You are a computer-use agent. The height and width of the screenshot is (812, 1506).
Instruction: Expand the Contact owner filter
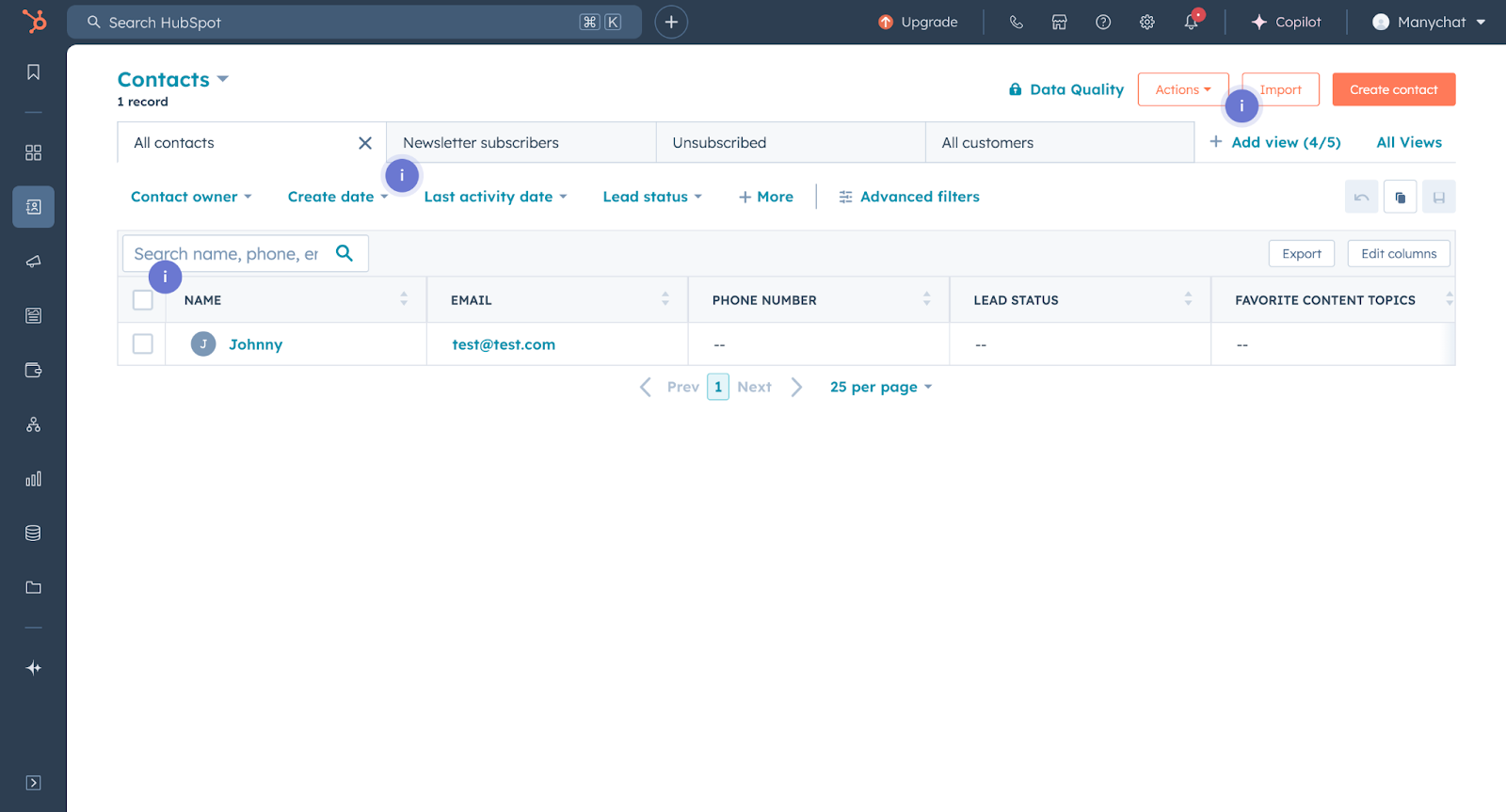pos(191,197)
